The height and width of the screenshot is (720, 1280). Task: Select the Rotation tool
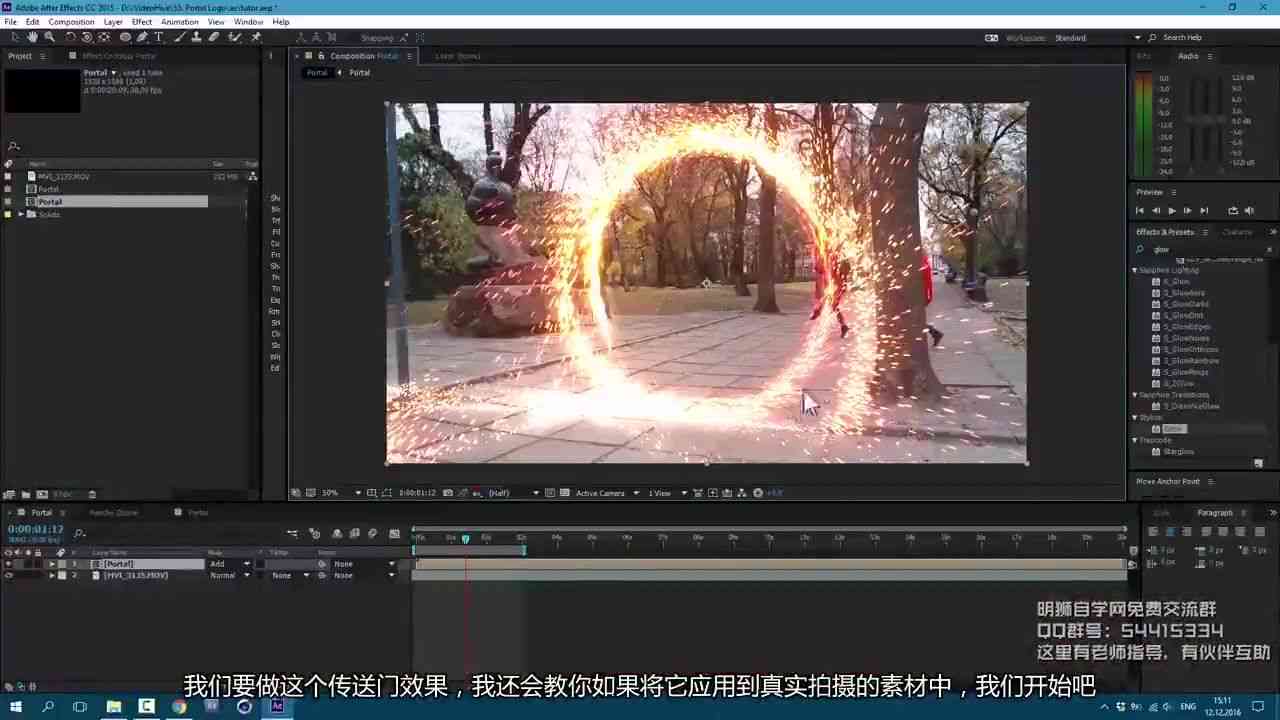pos(71,37)
